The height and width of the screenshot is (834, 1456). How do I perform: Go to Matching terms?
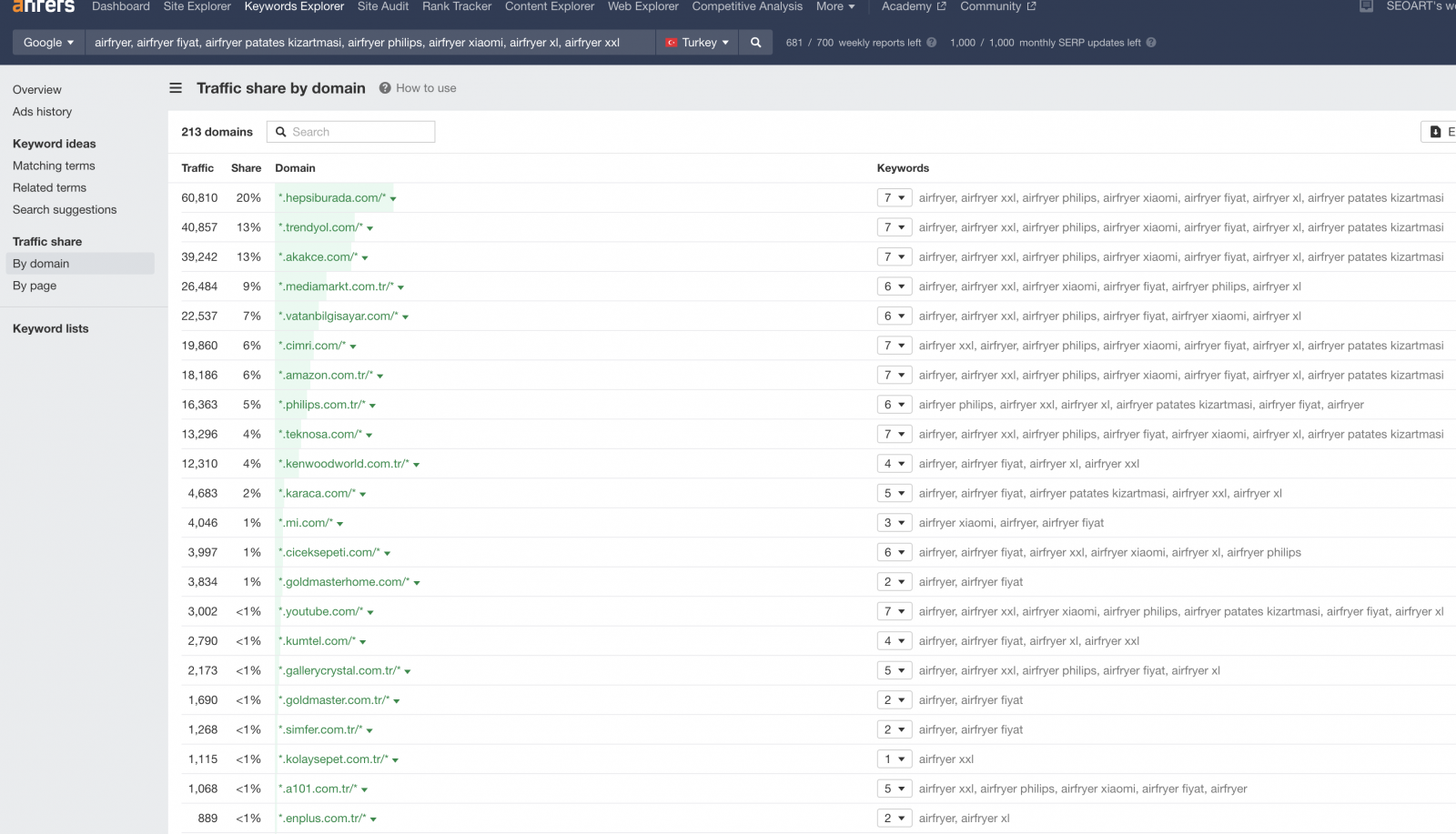[x=54, y=166]
